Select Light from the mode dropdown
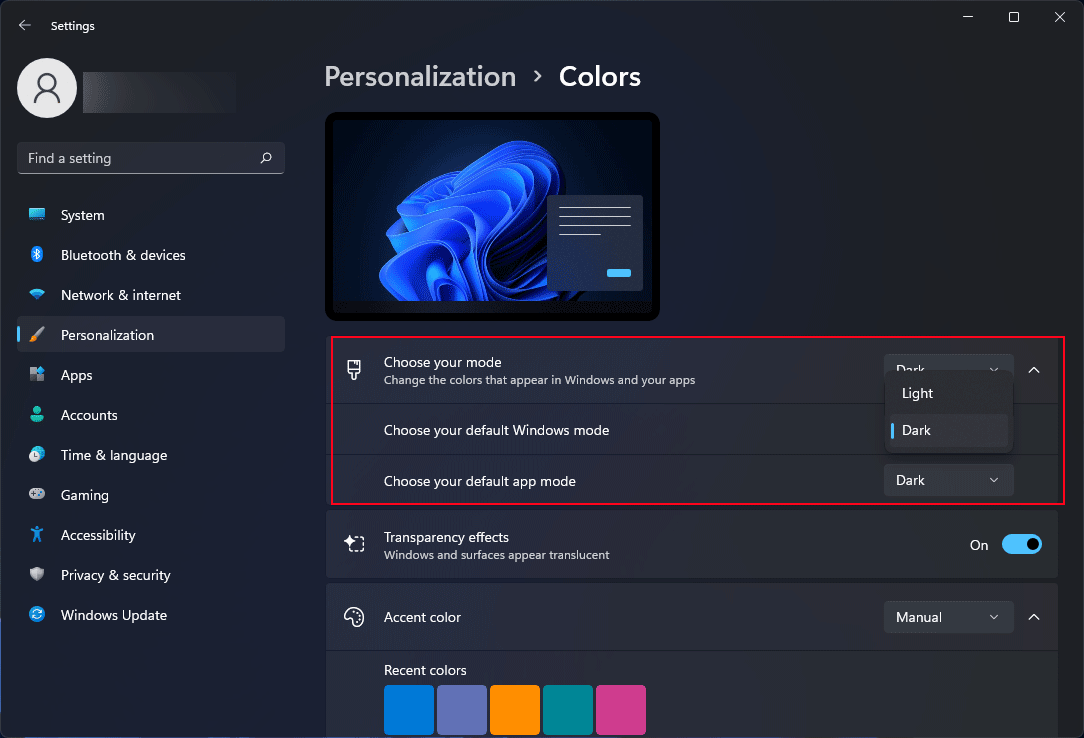The image size is (1084, 738). point(917,393)
